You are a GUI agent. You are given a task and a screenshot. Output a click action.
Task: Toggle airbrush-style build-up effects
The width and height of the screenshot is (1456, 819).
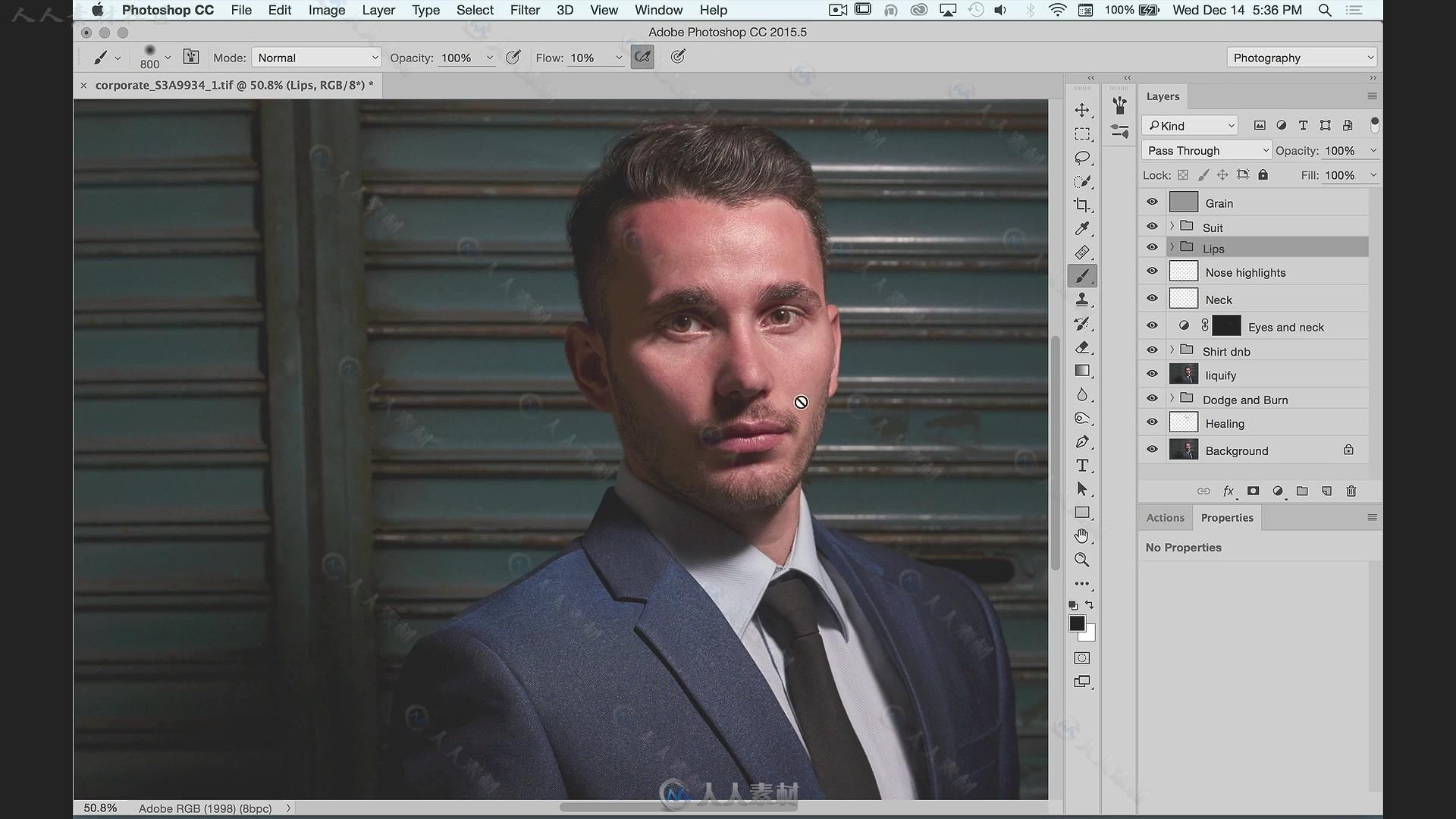click(x=642, y=57)
